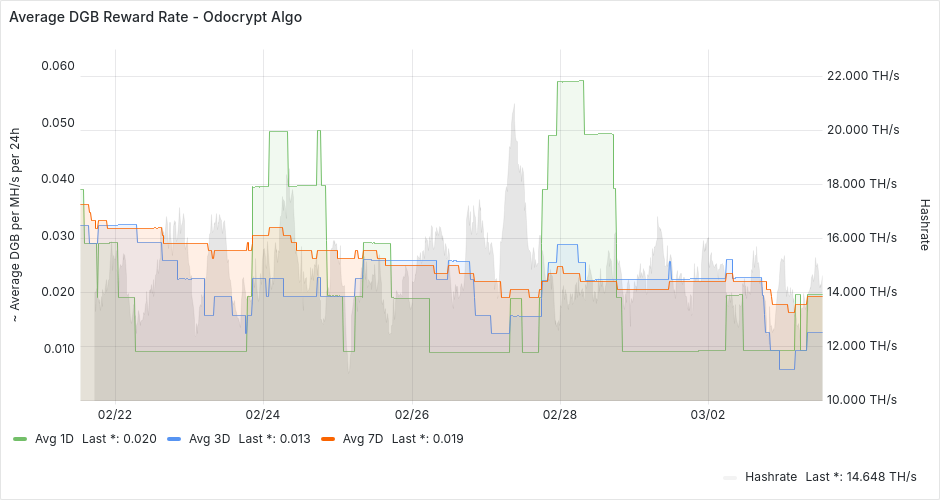940x500 pixels.
Task: Click the 02/22 date label on the x-axis
Action: [x=115, y=414]
